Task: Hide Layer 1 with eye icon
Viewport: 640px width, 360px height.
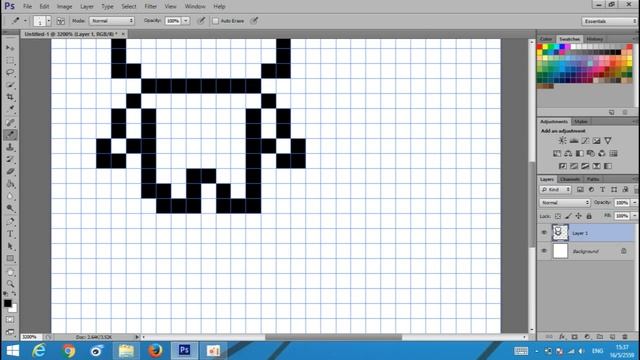Action: click(x=544, y=233)
